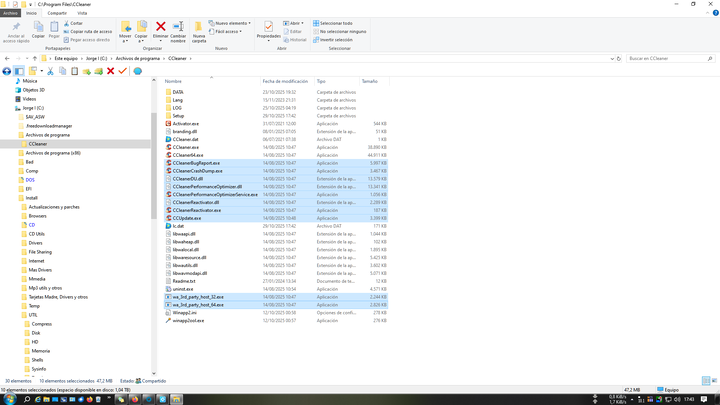Switch to the Vista ribbon tab
This screenshot has height=405, width=720.
pos(82,13)
